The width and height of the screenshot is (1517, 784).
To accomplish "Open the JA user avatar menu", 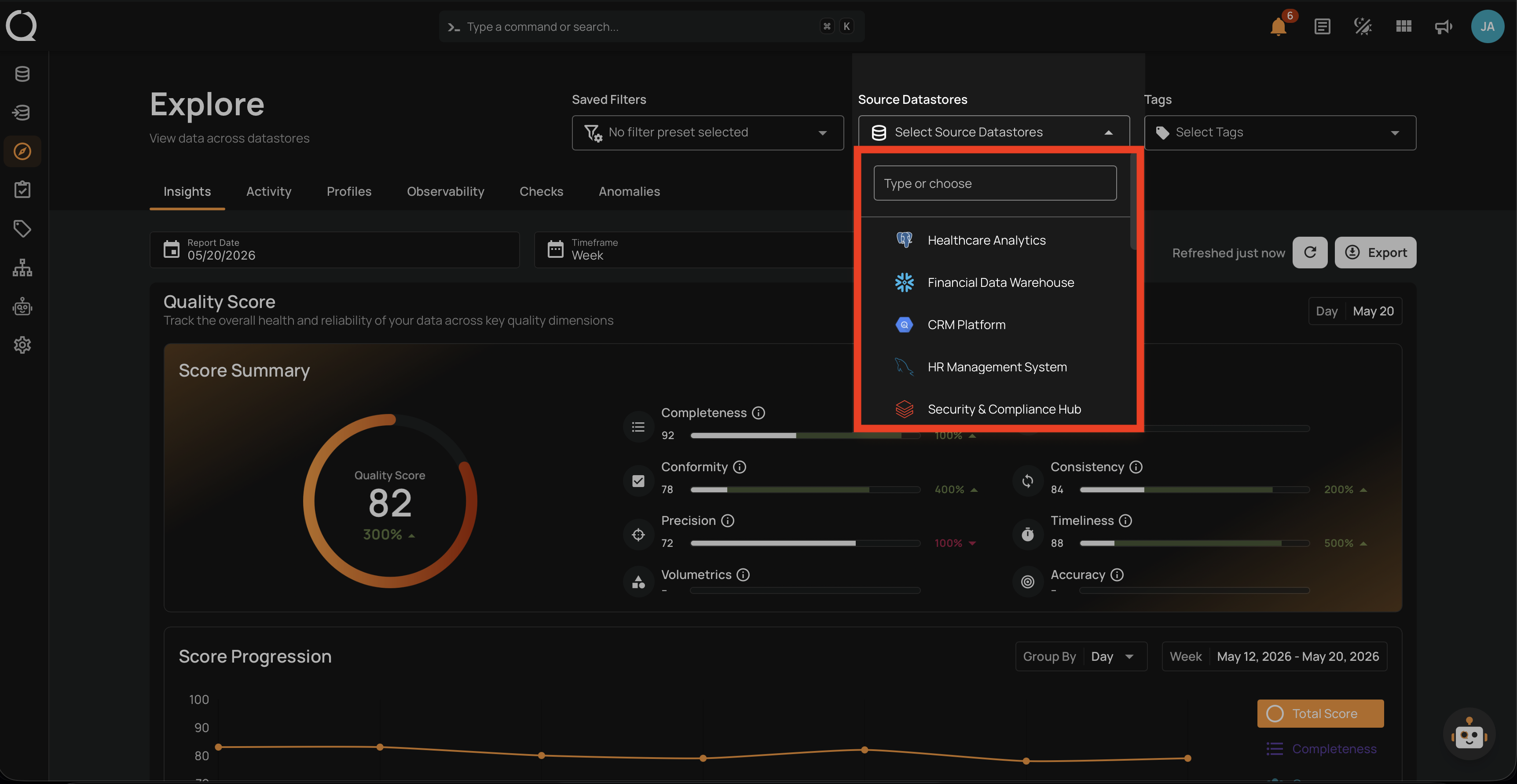I will click(x=1488, y=26).
